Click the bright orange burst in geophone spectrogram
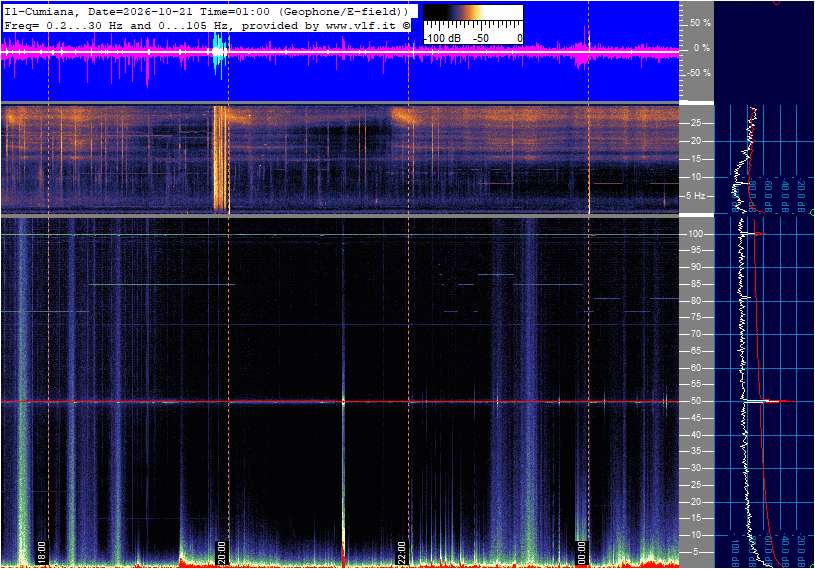 point(221,158)
